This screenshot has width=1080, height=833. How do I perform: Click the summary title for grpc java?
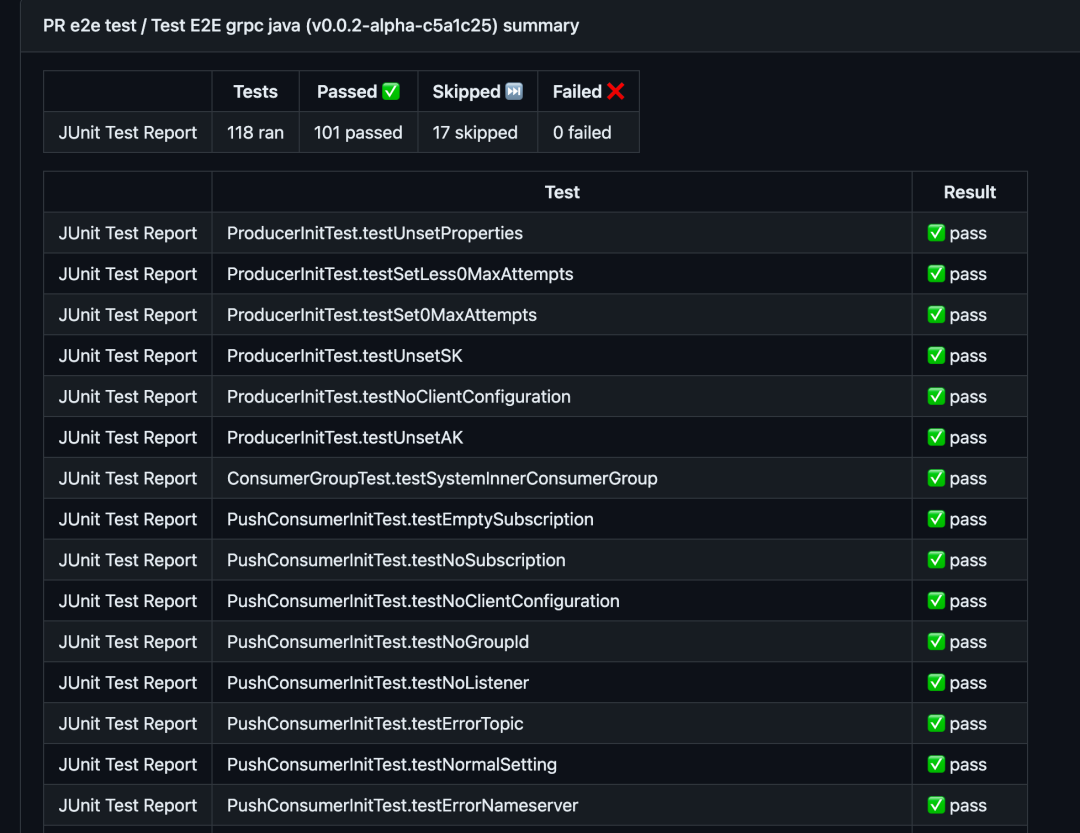311,26
